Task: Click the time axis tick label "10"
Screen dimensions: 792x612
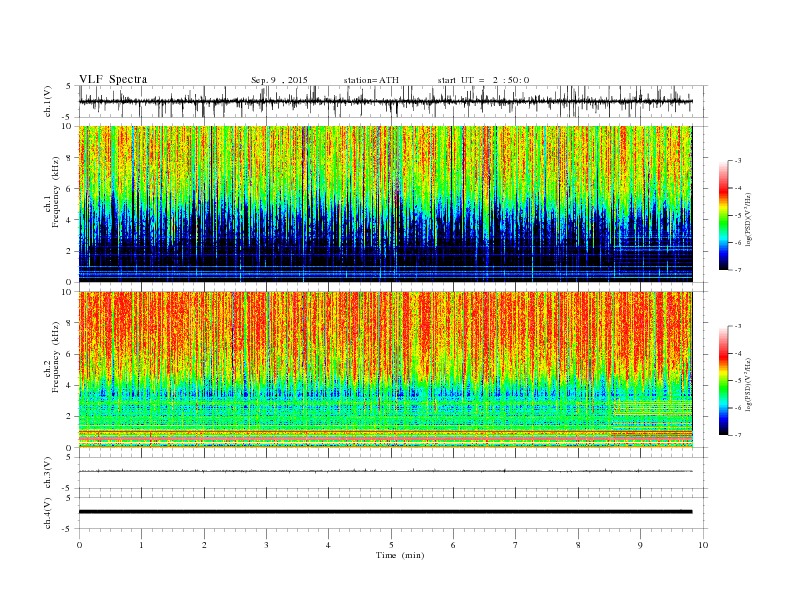Action: point(703,545)
